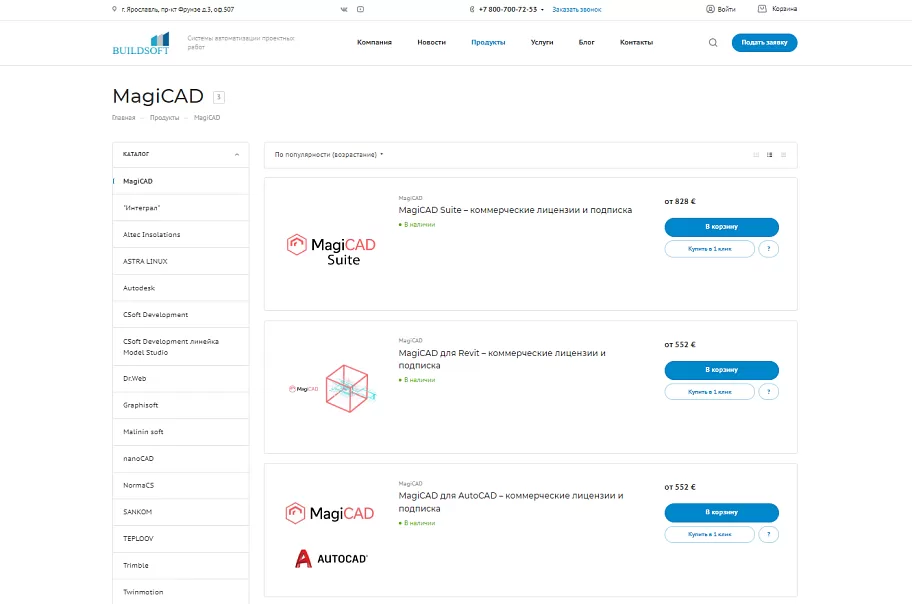The width and height of the screenshot is (912, 604).
Task: Open the sort by popularity dropdown
Action: (x=329, y=155)
